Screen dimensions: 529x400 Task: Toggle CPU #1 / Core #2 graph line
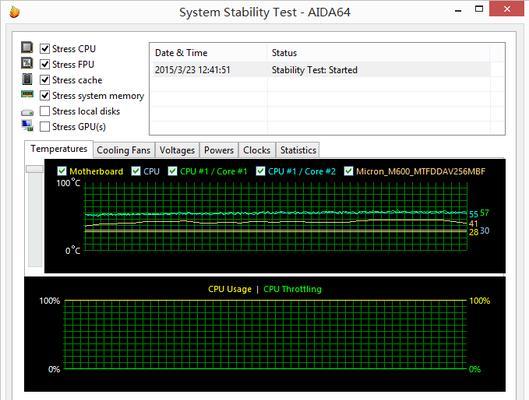tap(260, 171)
